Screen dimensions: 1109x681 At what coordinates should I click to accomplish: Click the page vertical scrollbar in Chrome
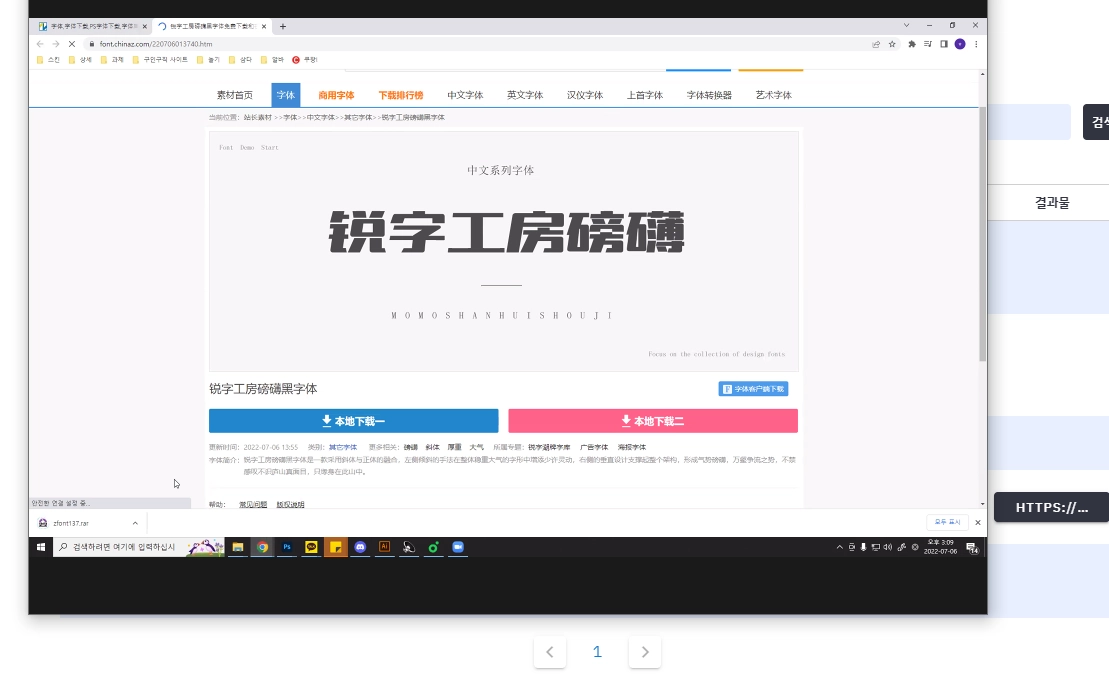(982, 233)
